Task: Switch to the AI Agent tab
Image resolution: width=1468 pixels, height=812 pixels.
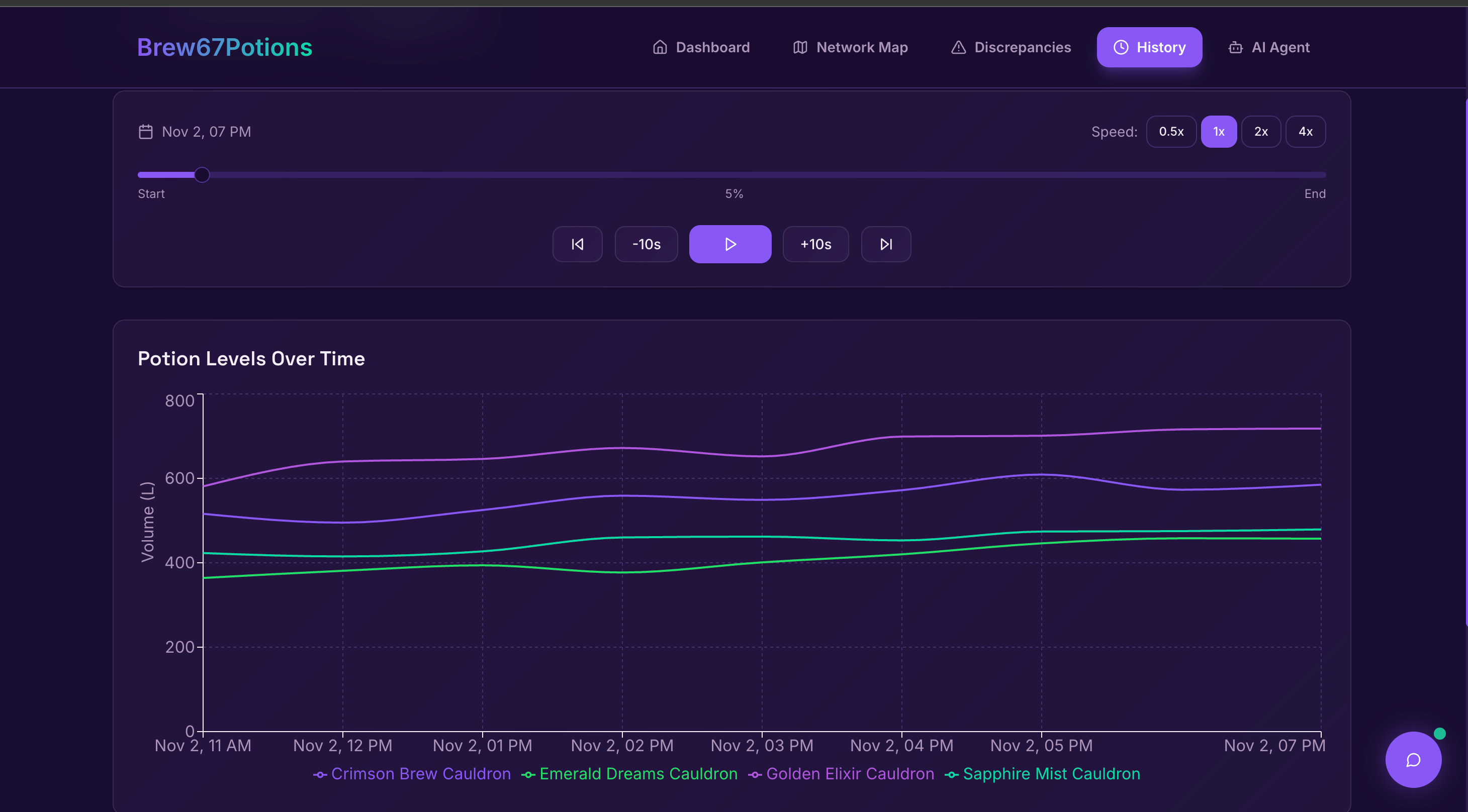Action: tap(1269, 47)
